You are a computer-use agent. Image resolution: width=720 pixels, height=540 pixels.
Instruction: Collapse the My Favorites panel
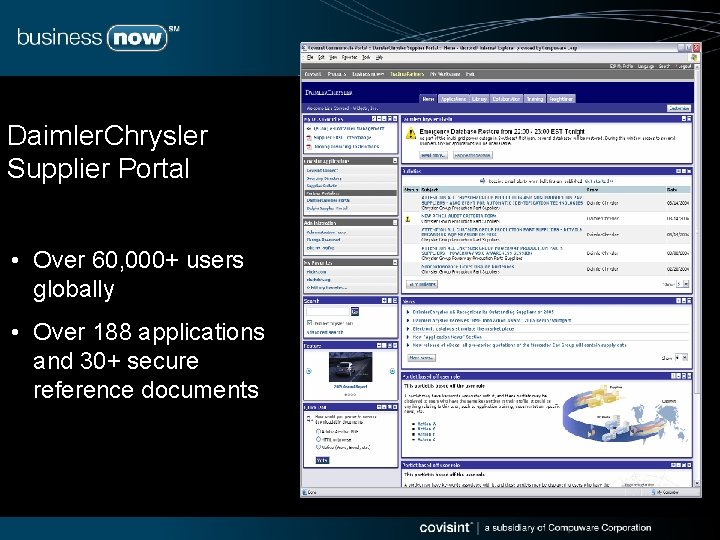pos(394,263)
